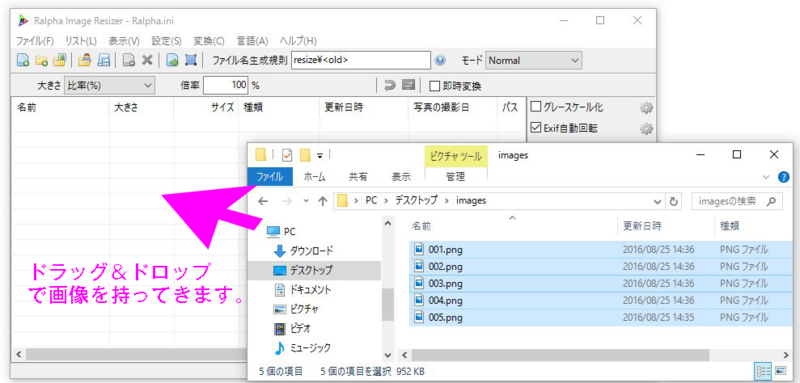The image size is (800, 383).
Task: Click the save list icon in Ralpha toolbar
Action: click(x=104, y=60)
